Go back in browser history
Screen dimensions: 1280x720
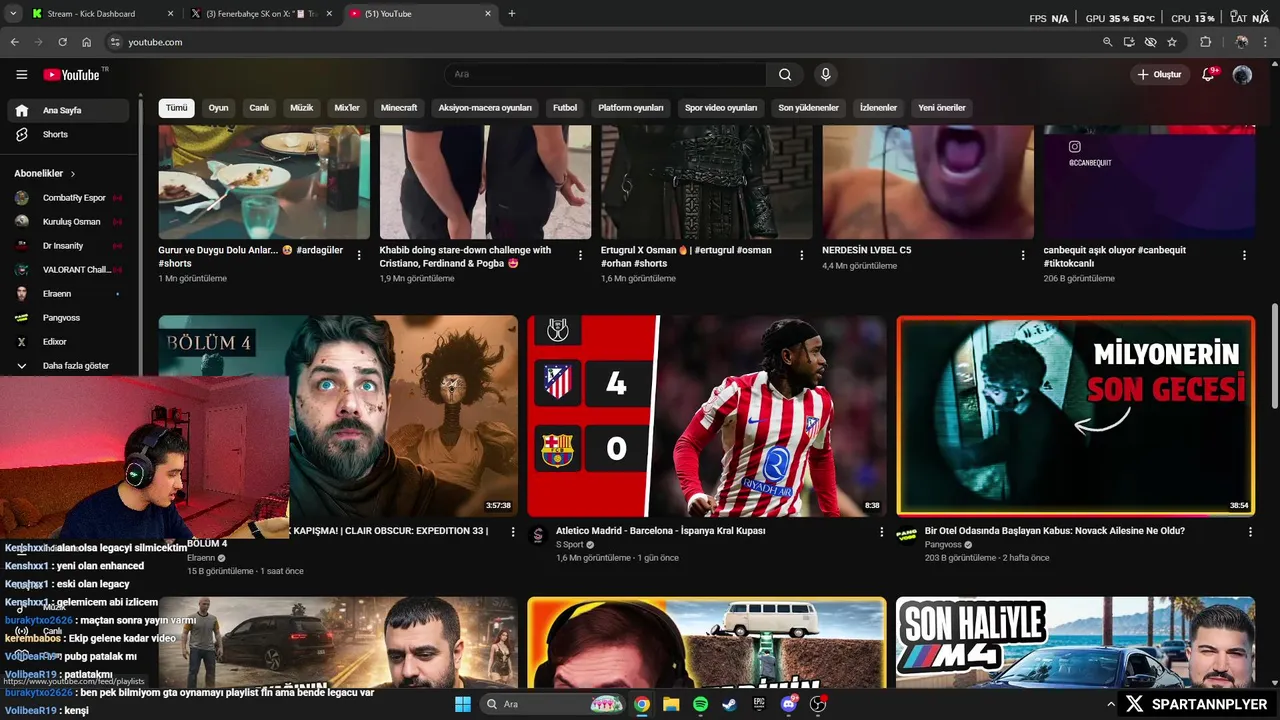tap(14, 42)
